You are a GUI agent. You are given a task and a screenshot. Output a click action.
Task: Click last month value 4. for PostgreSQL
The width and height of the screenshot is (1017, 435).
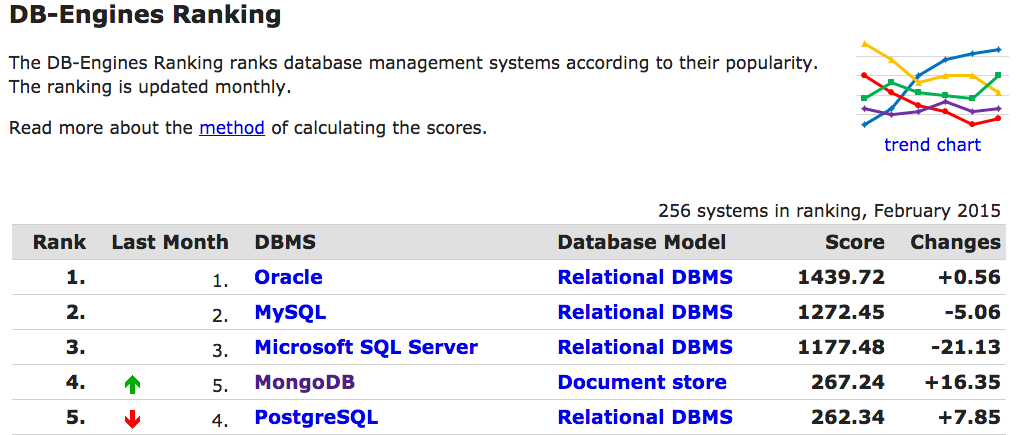[221, 420]
